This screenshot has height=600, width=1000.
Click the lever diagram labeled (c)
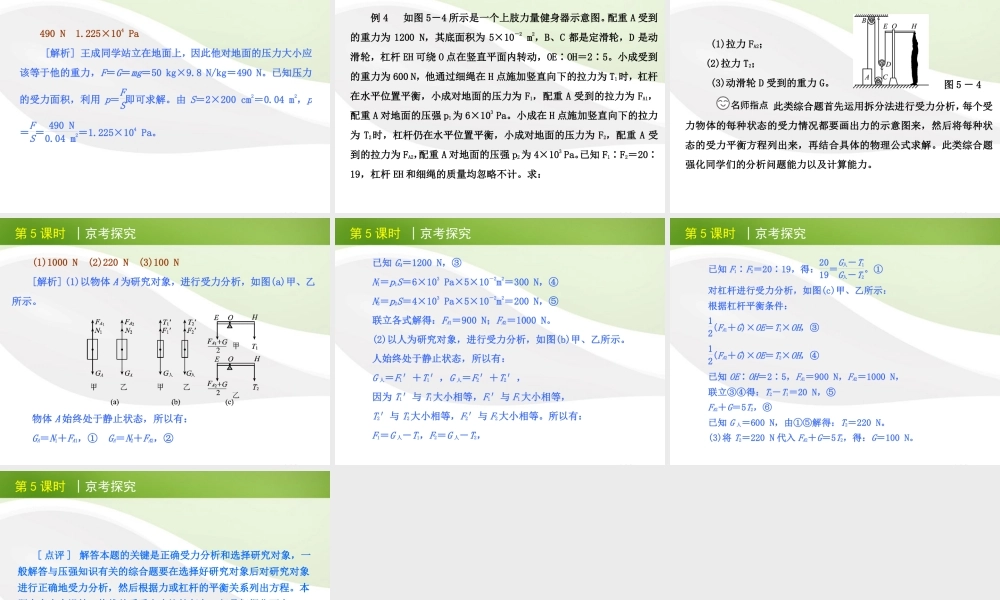233,360
